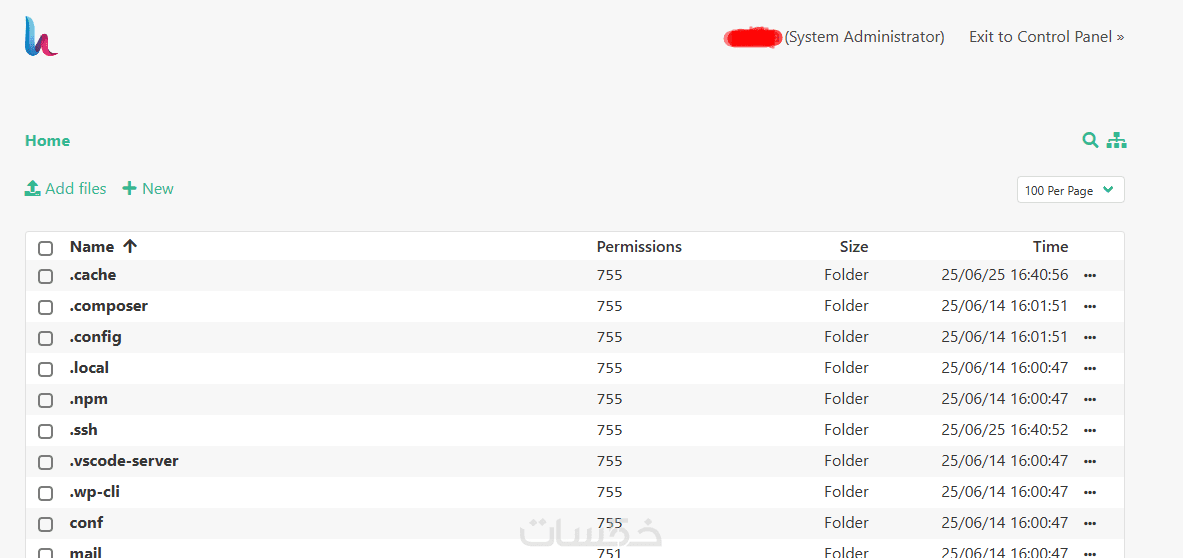Click Exit to Control Panel link

(1046, 37)
